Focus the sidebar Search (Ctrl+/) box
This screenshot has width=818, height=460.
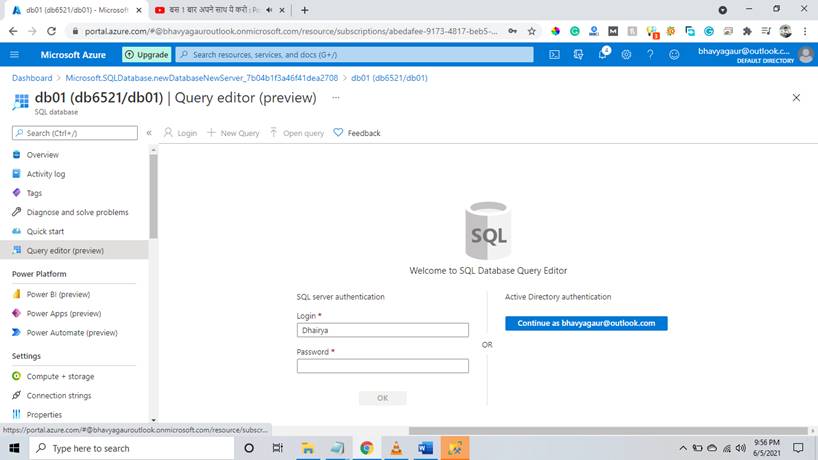[75, 133]
